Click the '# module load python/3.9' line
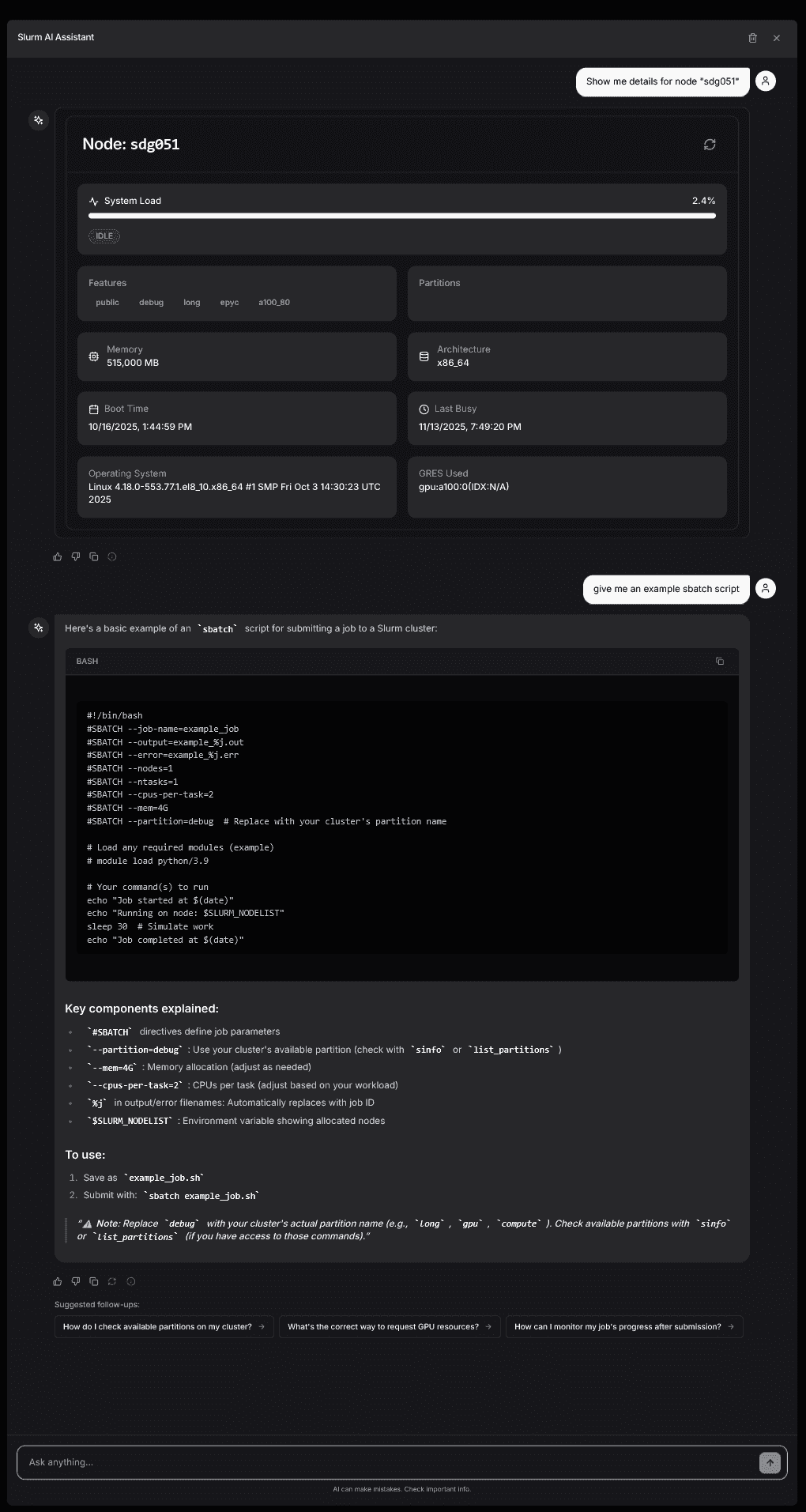The width and height of the screenshot is (806, 1512). click(x=148, y=861)
